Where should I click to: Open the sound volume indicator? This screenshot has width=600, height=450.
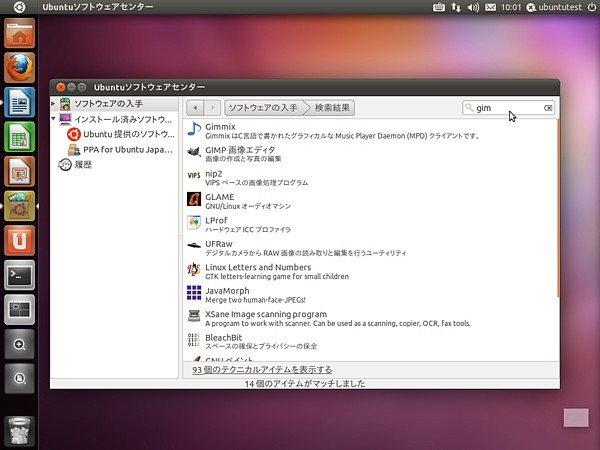coord(473,7)
